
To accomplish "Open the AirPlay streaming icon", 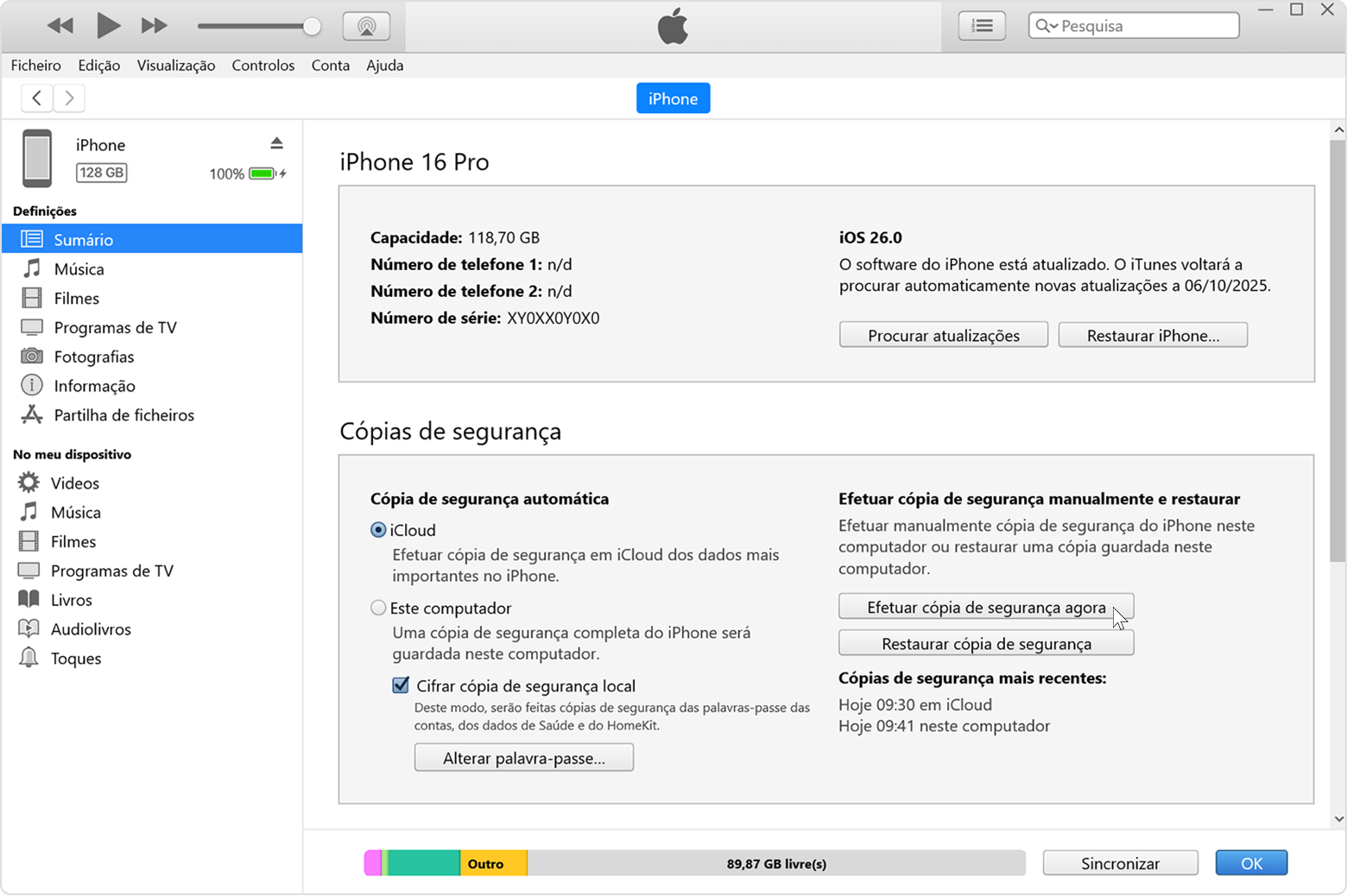I will tap(366, 25).
